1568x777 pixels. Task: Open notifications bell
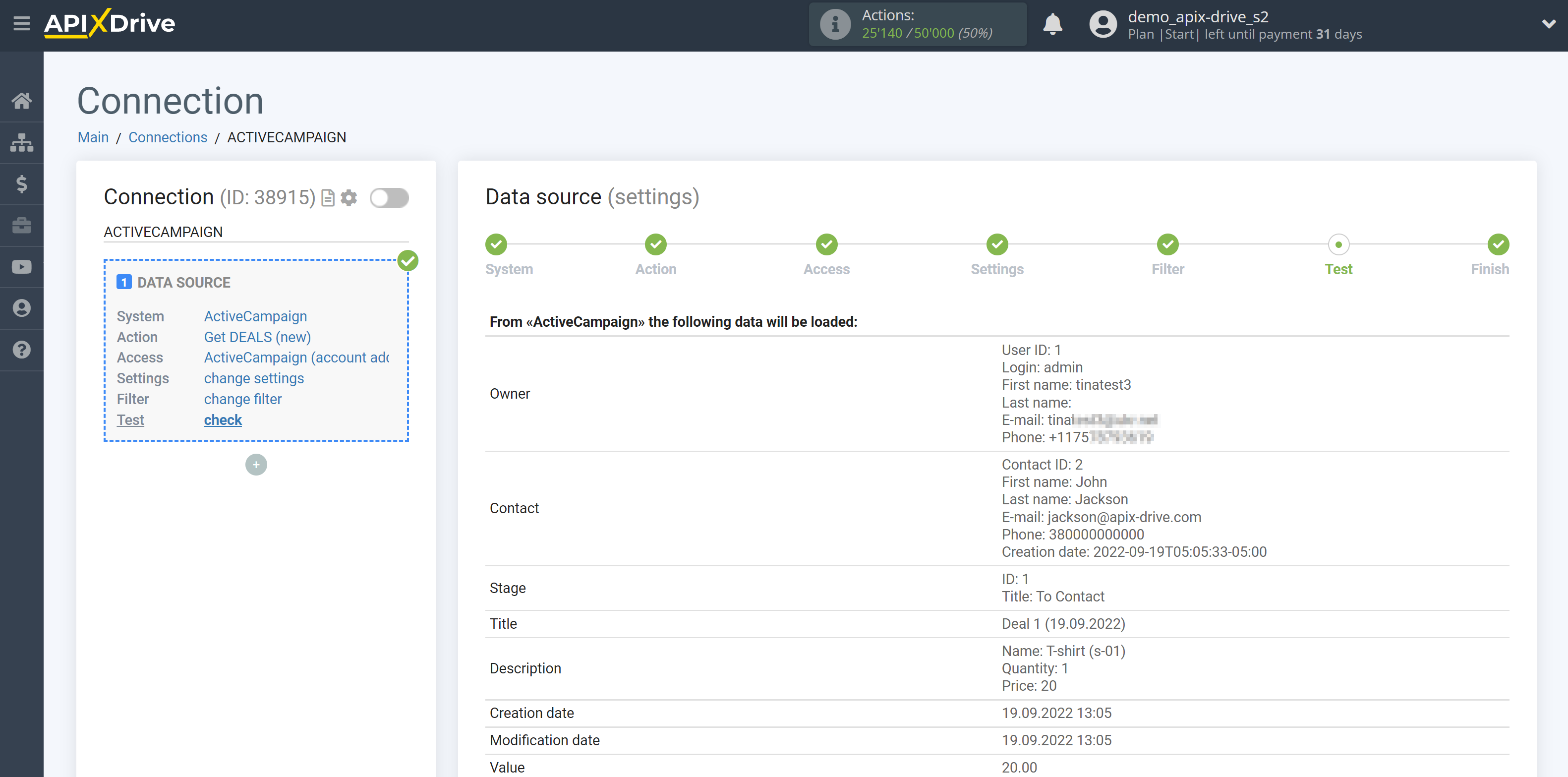coord(1052,24)
